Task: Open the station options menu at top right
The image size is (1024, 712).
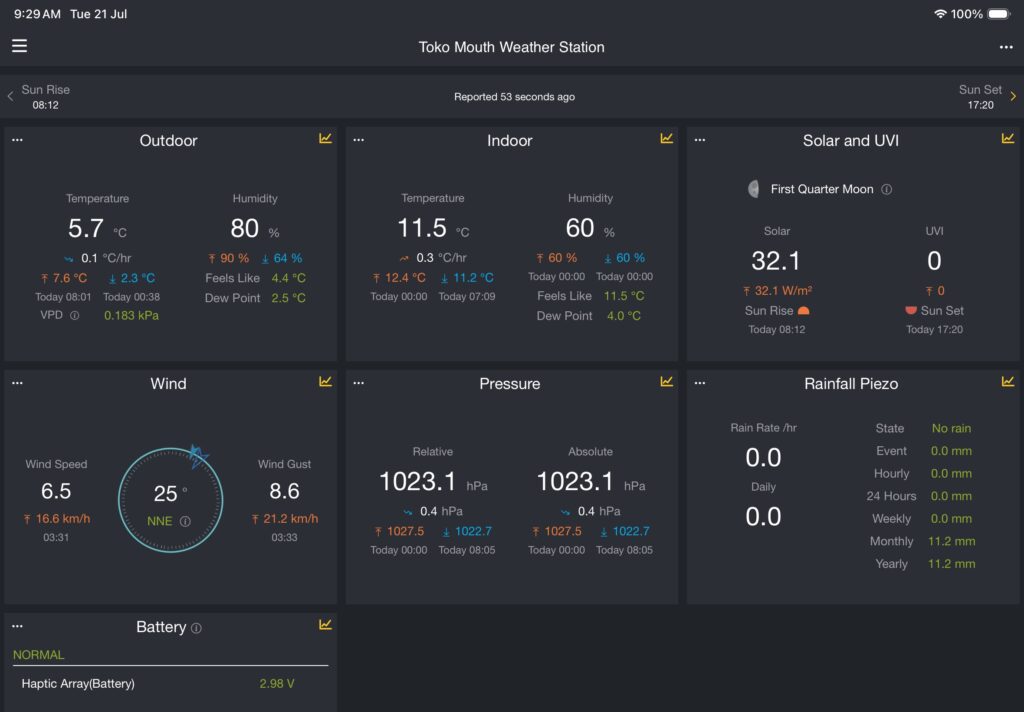Action: pos(1006,47)
